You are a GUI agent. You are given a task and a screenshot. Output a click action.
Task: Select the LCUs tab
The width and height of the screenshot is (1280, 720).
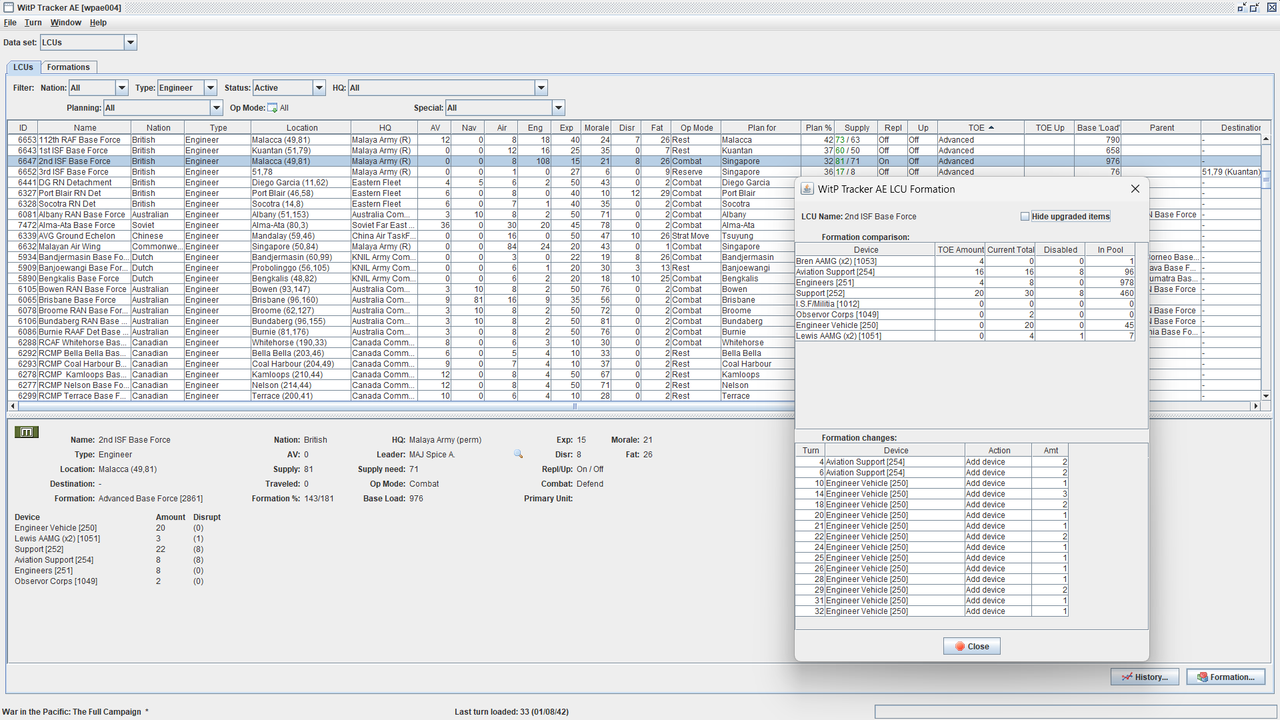pos(23,67)
